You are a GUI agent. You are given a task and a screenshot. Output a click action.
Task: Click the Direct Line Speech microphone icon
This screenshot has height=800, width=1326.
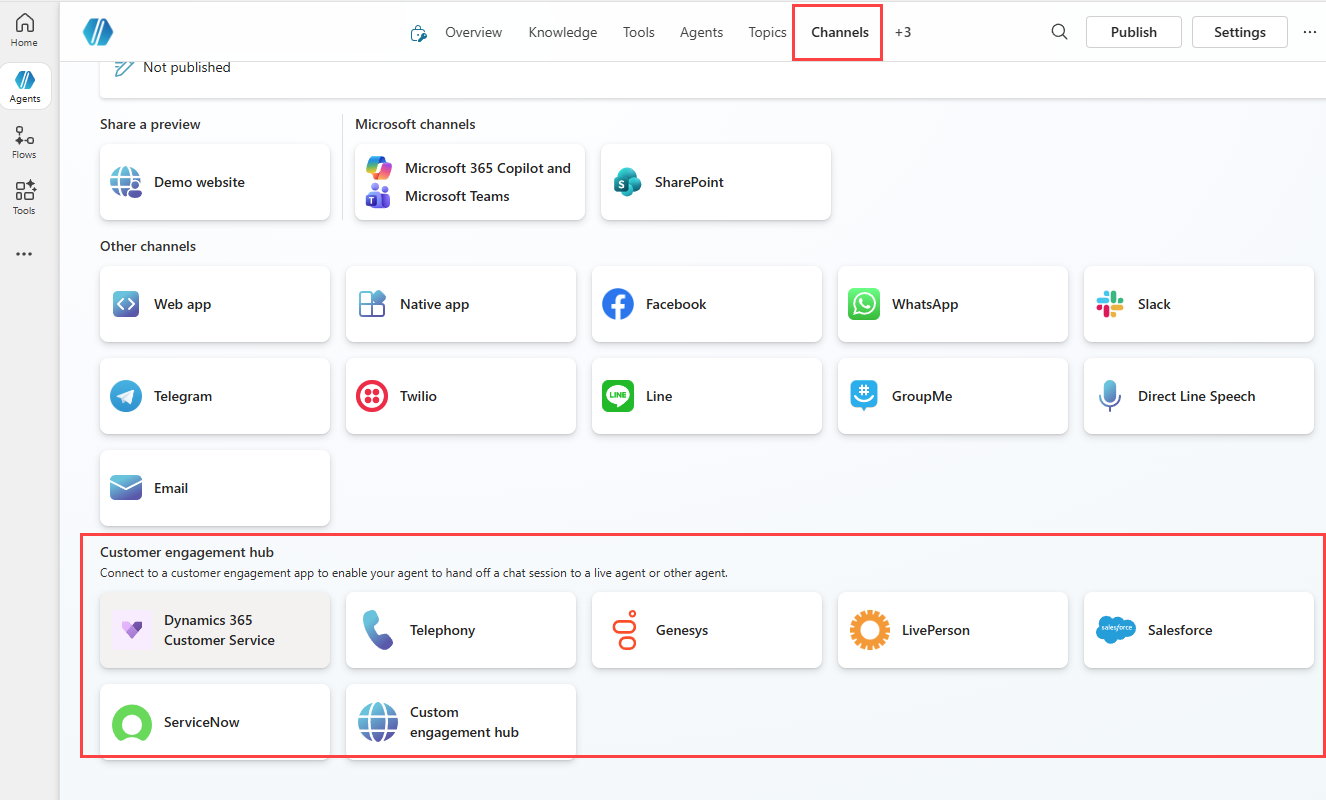1110,396
